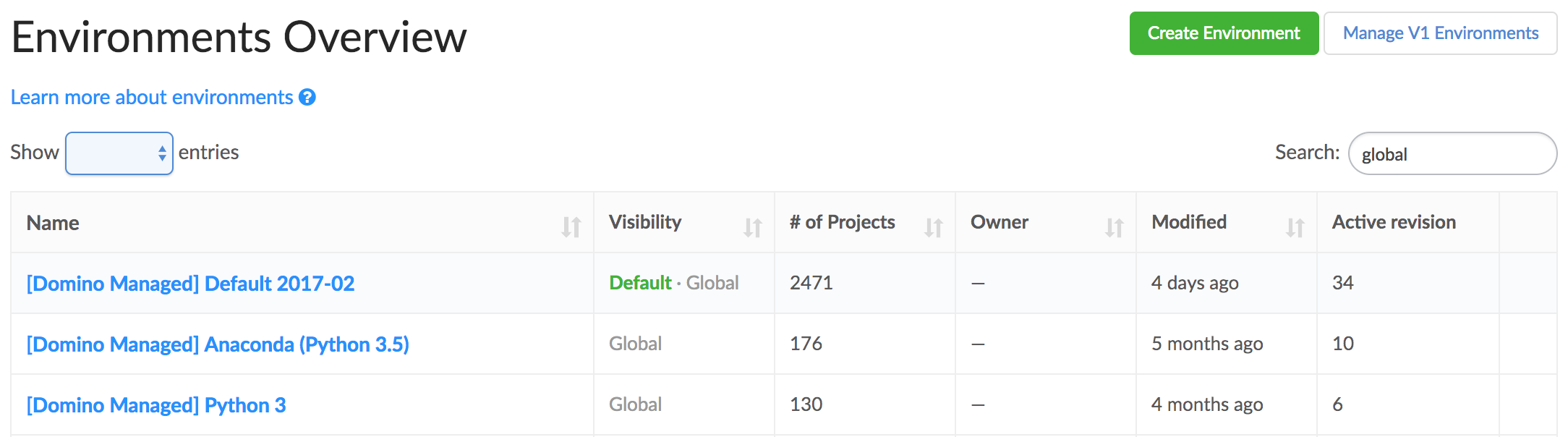
Task: Click the 5 months ago modified cell
Action: (1227, 344)
